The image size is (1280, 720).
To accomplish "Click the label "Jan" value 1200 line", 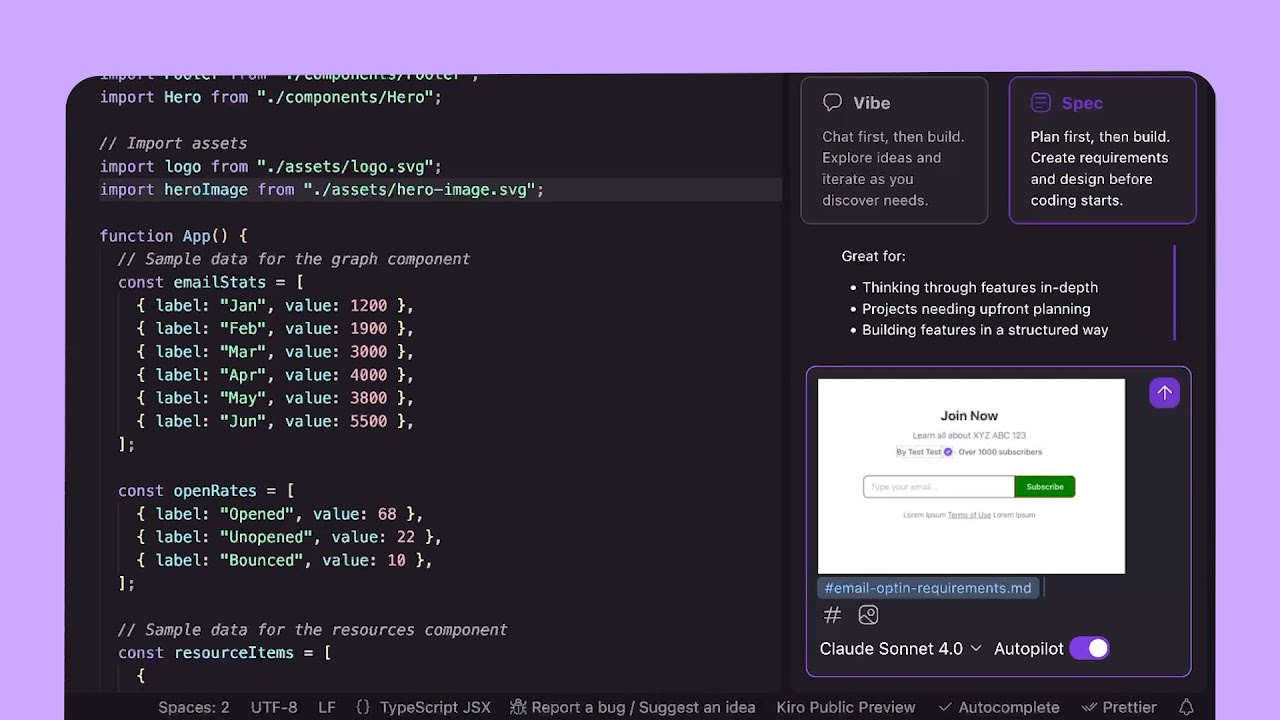I will pos(275,305).
